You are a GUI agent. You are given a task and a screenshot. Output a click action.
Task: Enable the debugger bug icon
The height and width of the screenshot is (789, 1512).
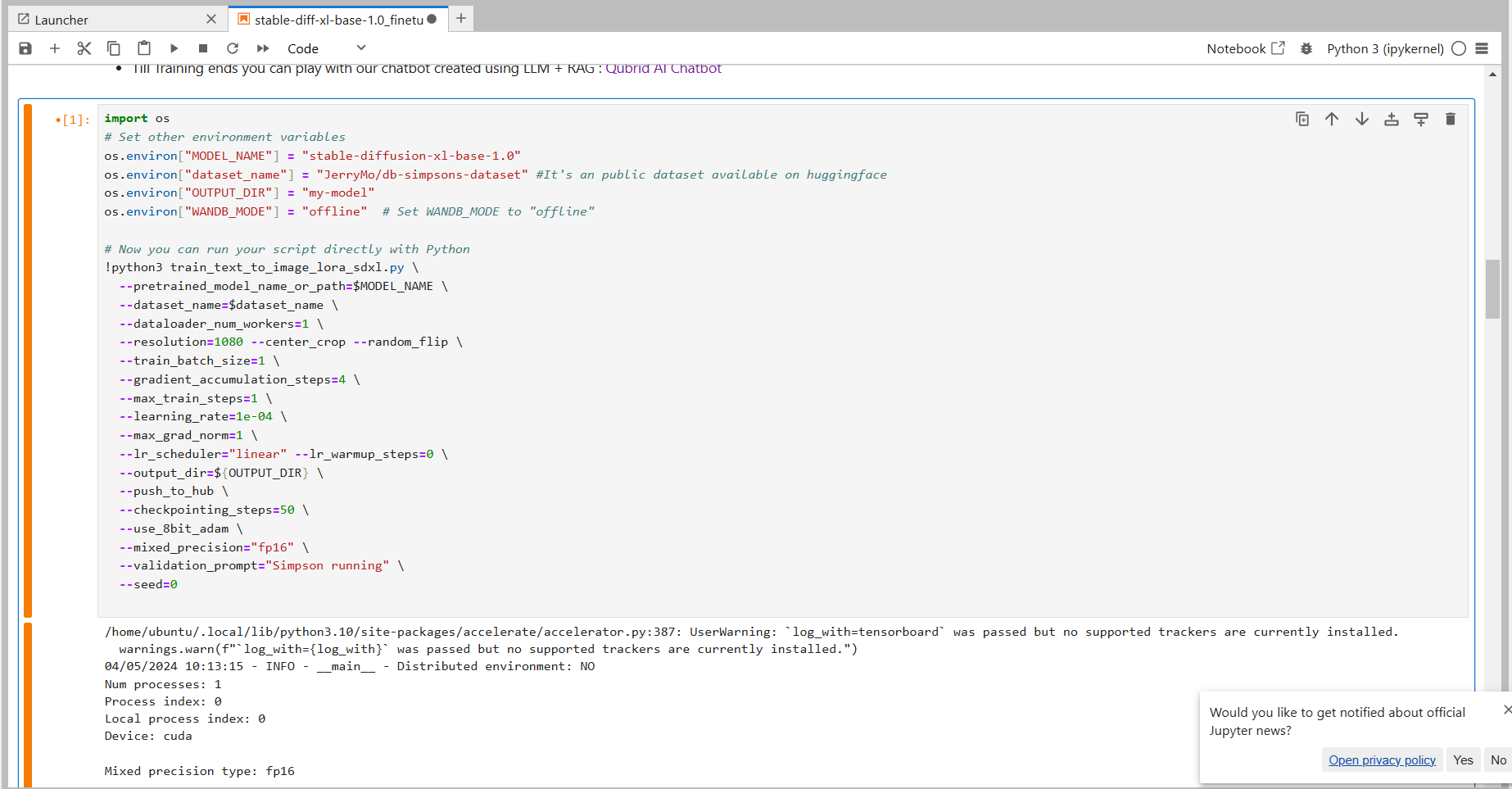1306,48
